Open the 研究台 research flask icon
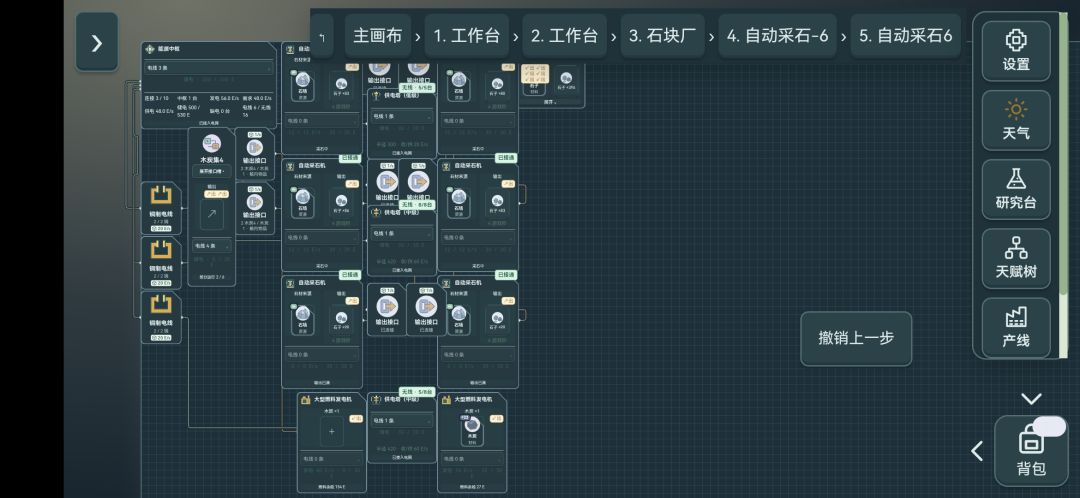 [1016, 189]
